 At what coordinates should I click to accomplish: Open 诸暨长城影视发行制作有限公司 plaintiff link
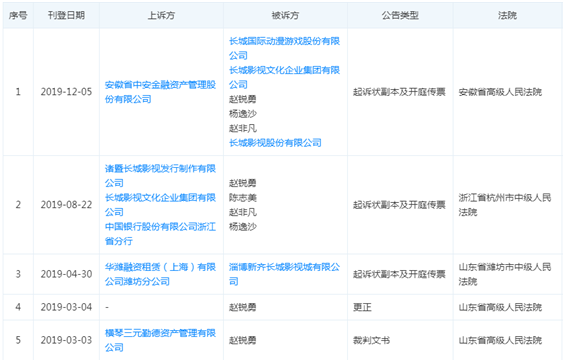pos(160,176)
